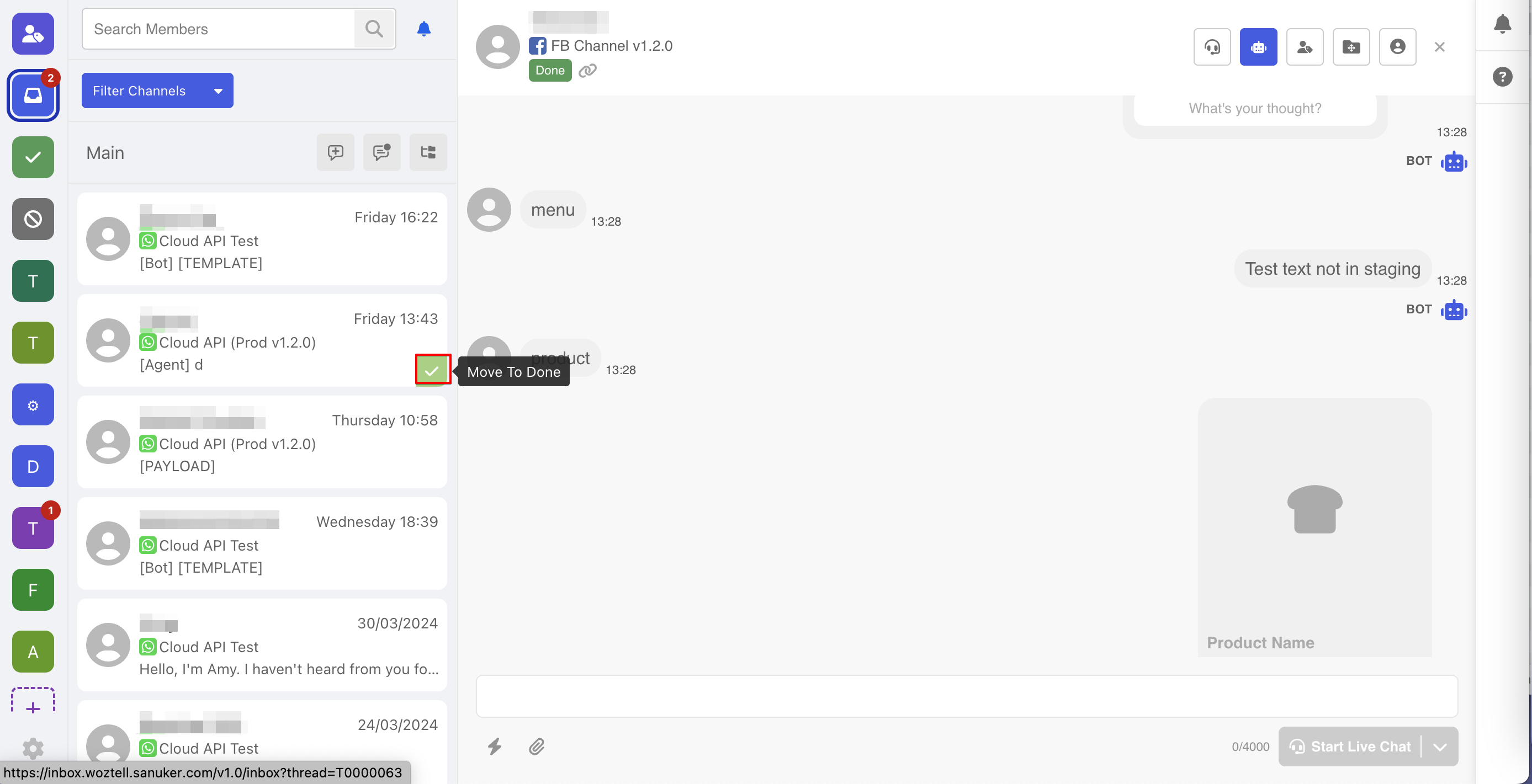The height and width of the screenshot is (784, 1532).
Task: Click the Move To Done checkmark button
Action: 432,370
